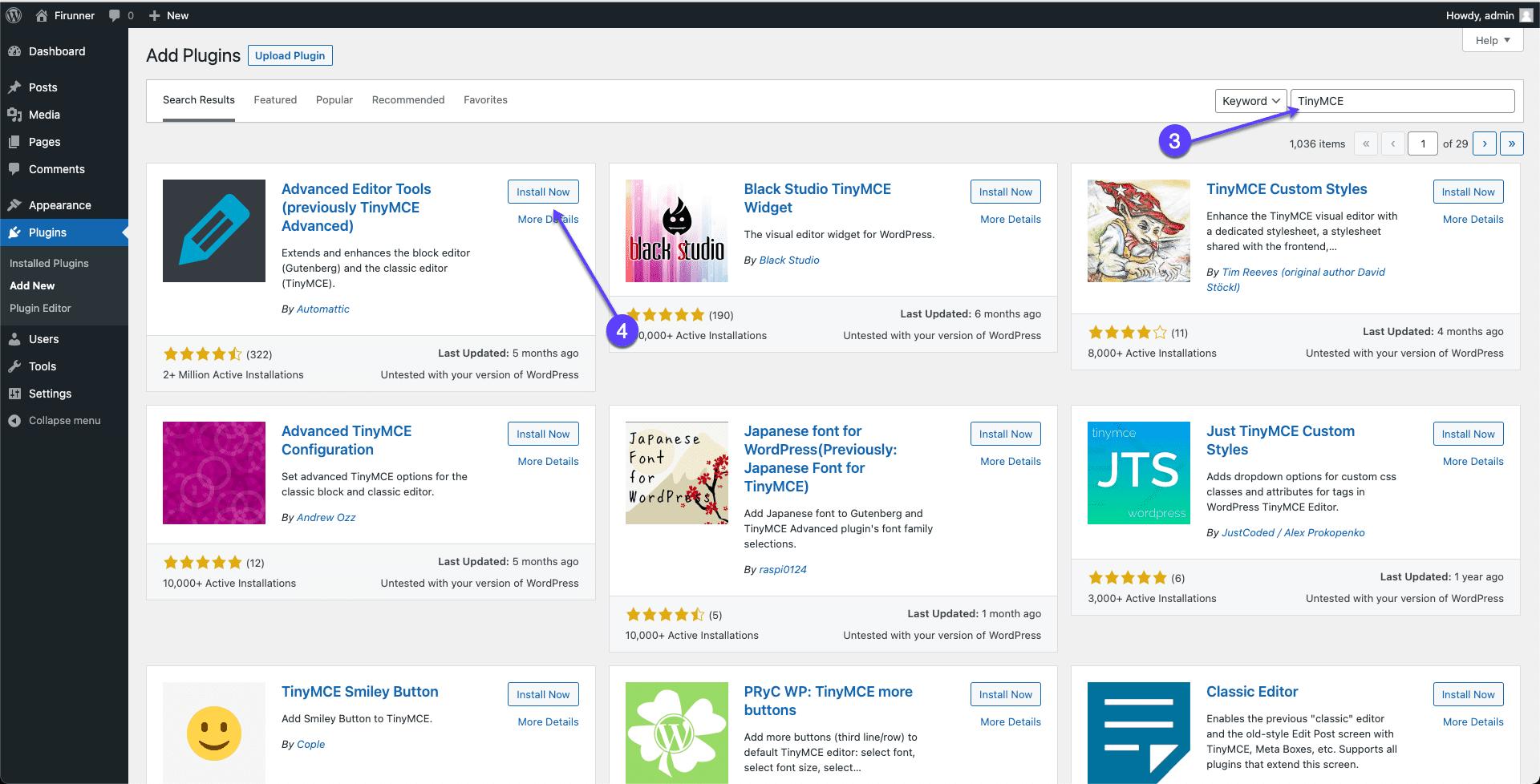1540x784 pixels.
Task: Click TinyMCE Custom Styles plugin thumbnail
Action: click(x=1138, y=231)
